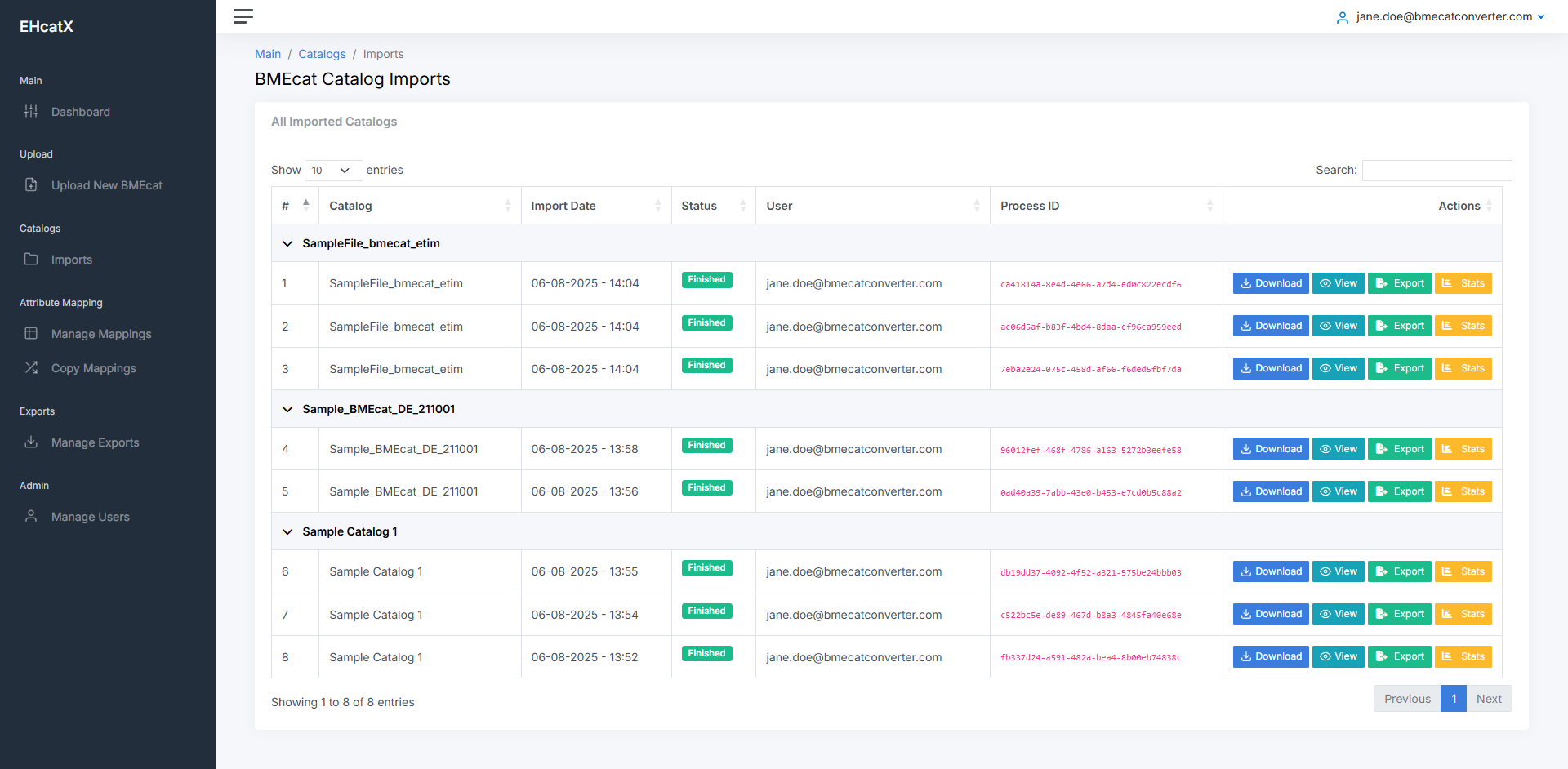Open Manage Users in sidebar

coord(90,517)
